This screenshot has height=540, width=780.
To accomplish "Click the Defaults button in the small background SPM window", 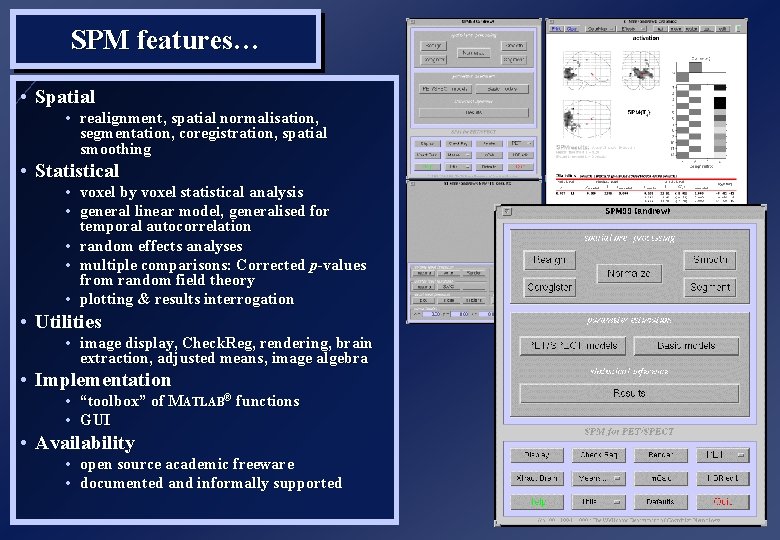I will click(489, 167).
